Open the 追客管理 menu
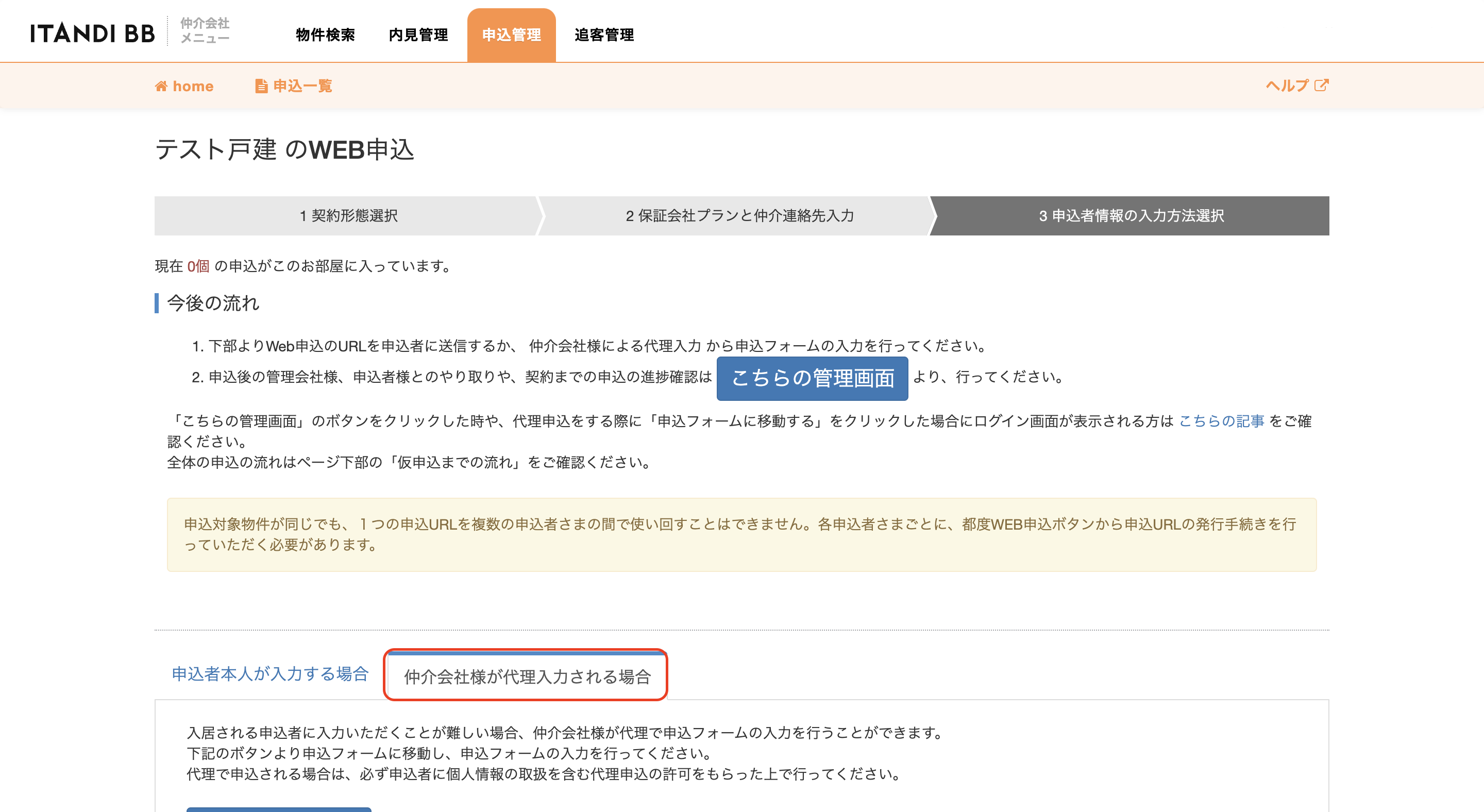 pos(604,35)
